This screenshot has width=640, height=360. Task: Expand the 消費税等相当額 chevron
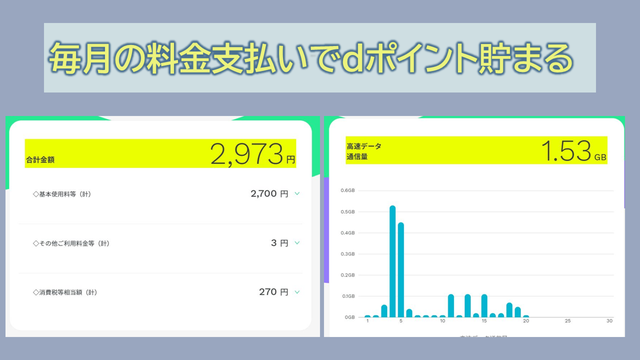point(297,292)
